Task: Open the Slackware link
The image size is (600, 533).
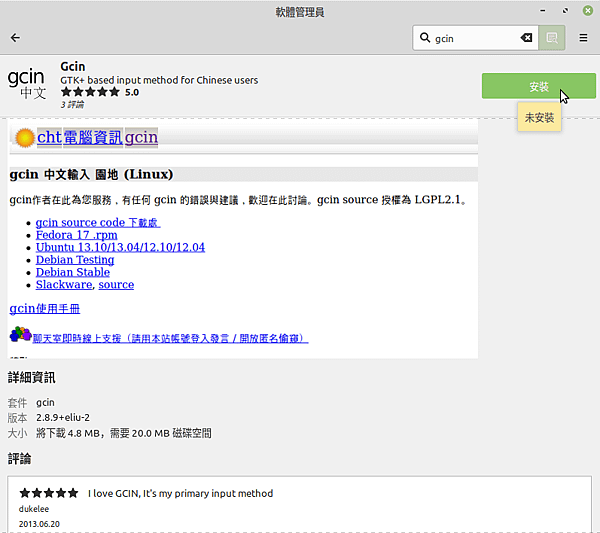Action: 64,285
